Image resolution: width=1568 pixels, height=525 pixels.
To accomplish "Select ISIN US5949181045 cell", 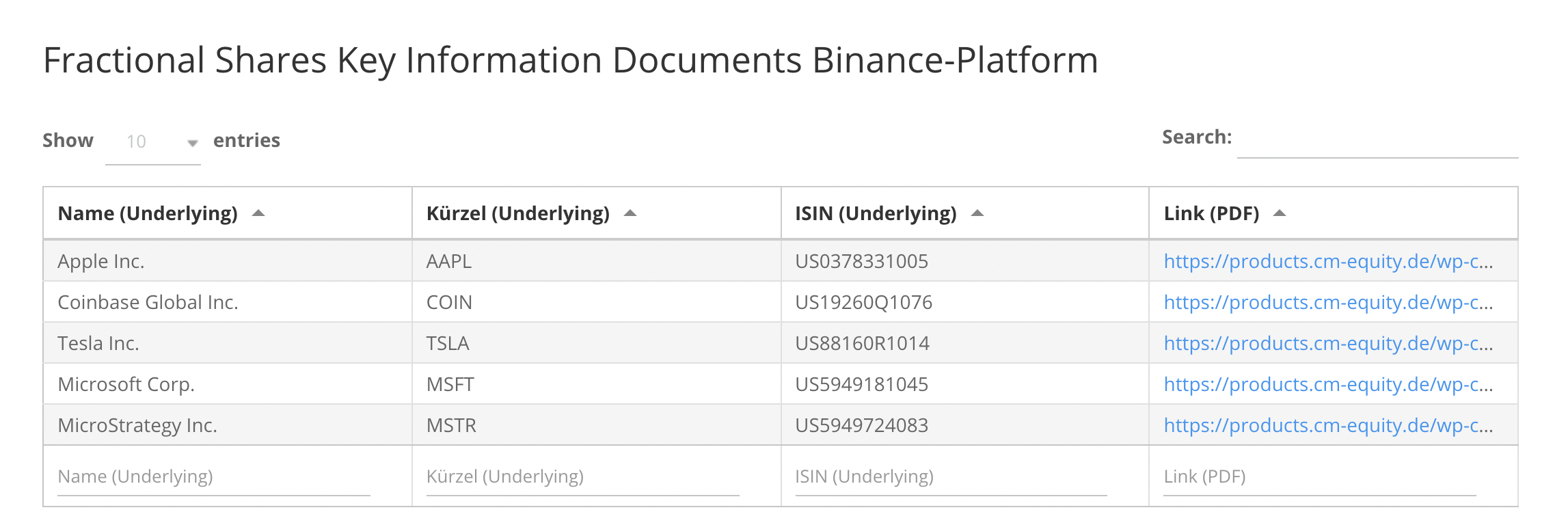I will tap(861, 384).
